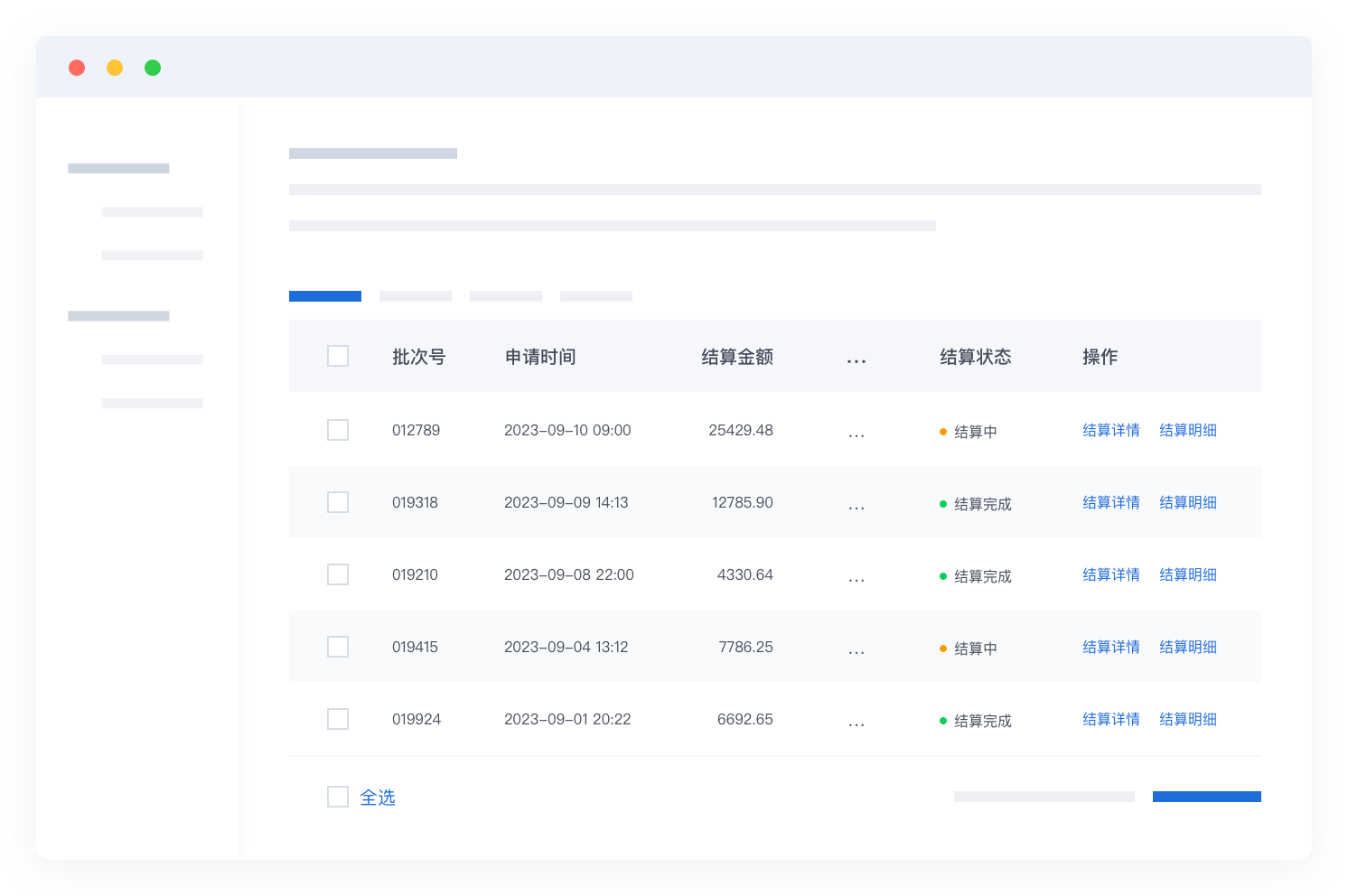Open 结算详情 for batch 012789
Image resolution: width=1348 pixels, height=896 pixels.
(x=1111, y=430)
